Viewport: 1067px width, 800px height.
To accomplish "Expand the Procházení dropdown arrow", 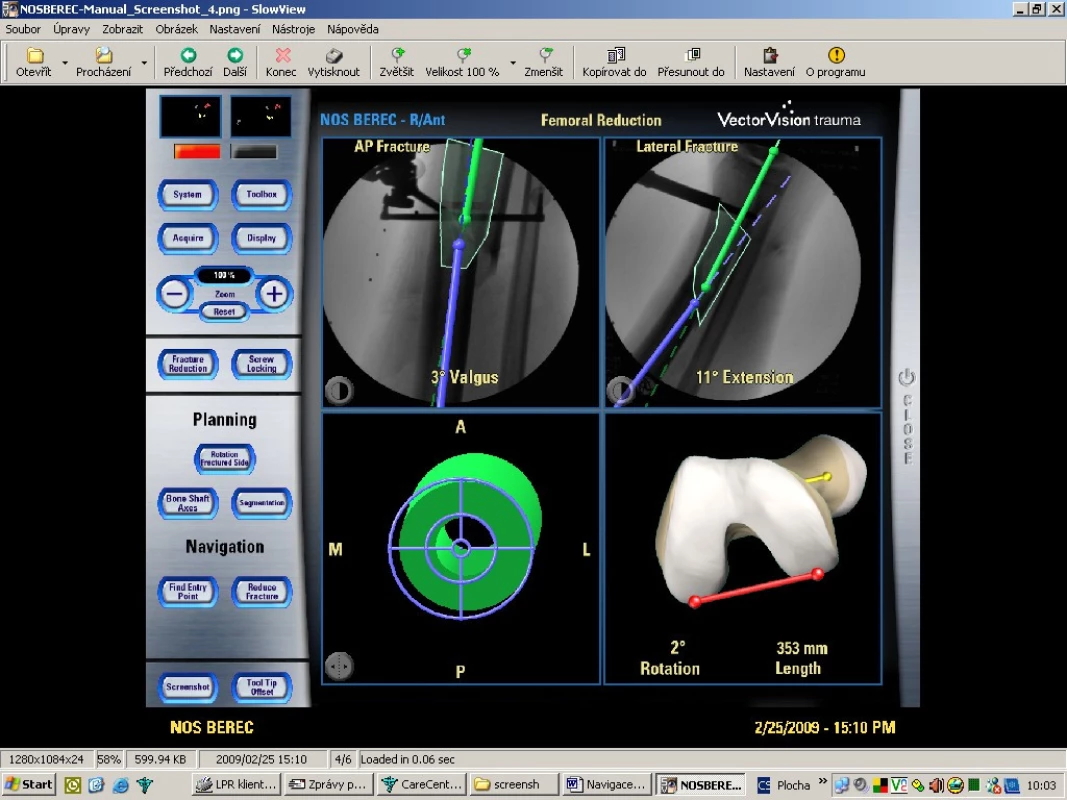I will (x=144, y=63).
